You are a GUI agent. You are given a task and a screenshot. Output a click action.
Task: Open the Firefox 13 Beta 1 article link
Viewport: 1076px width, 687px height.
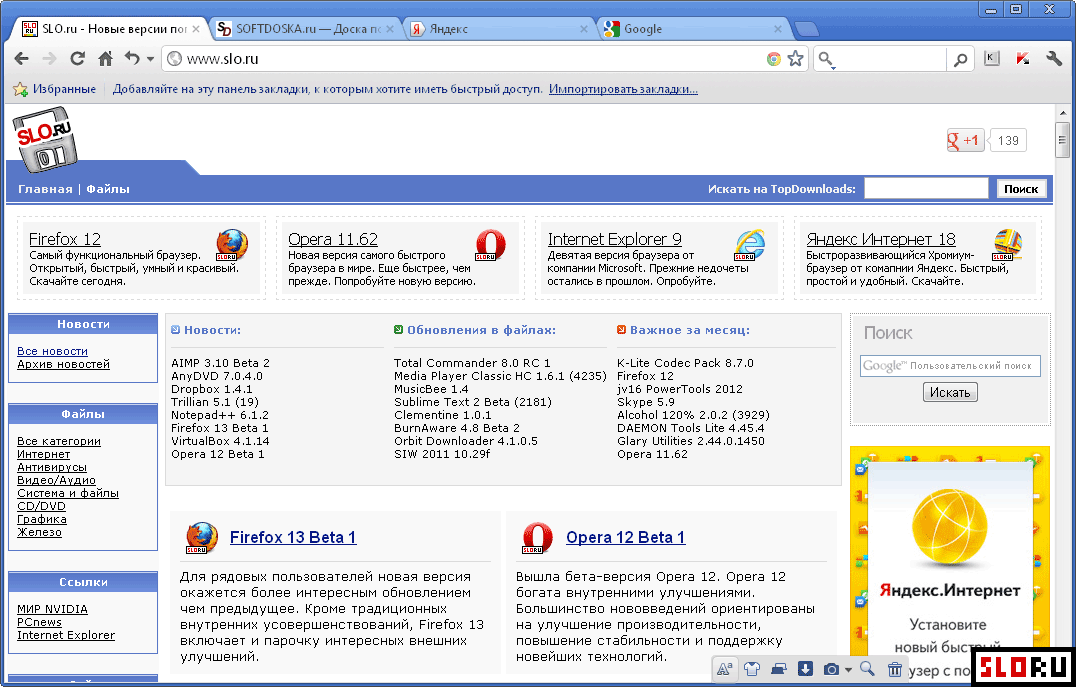(x=293, y=537)
